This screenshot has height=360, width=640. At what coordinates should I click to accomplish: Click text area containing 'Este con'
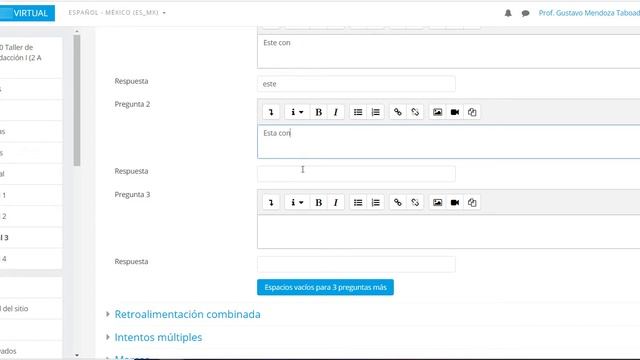pos(449,51)
